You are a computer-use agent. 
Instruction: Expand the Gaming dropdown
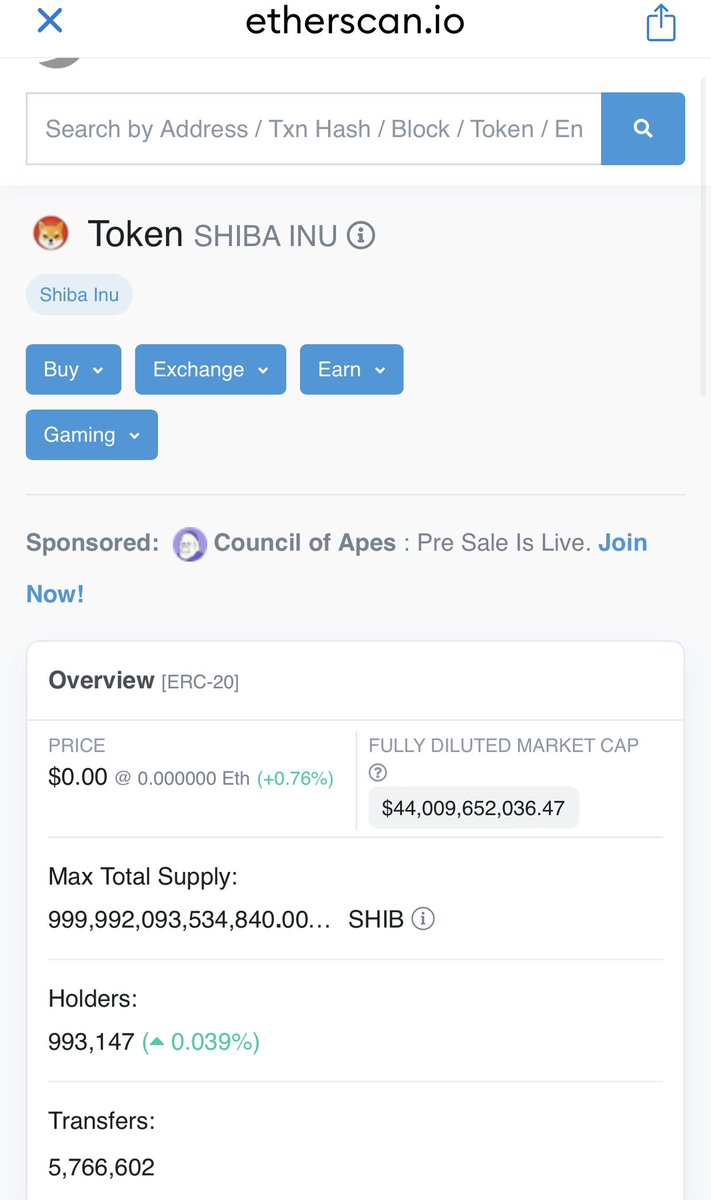[x=92, y=435]
